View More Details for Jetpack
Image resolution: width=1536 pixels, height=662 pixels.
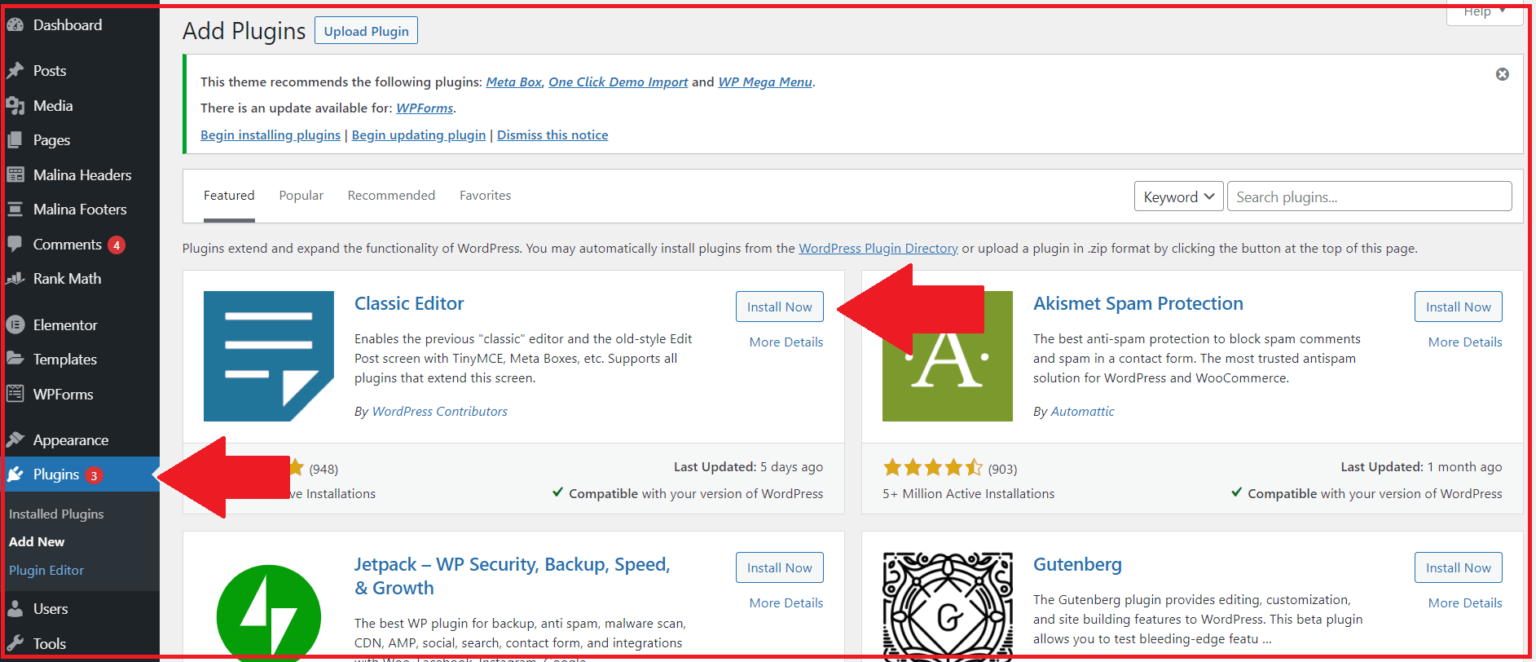pos(786,603)
